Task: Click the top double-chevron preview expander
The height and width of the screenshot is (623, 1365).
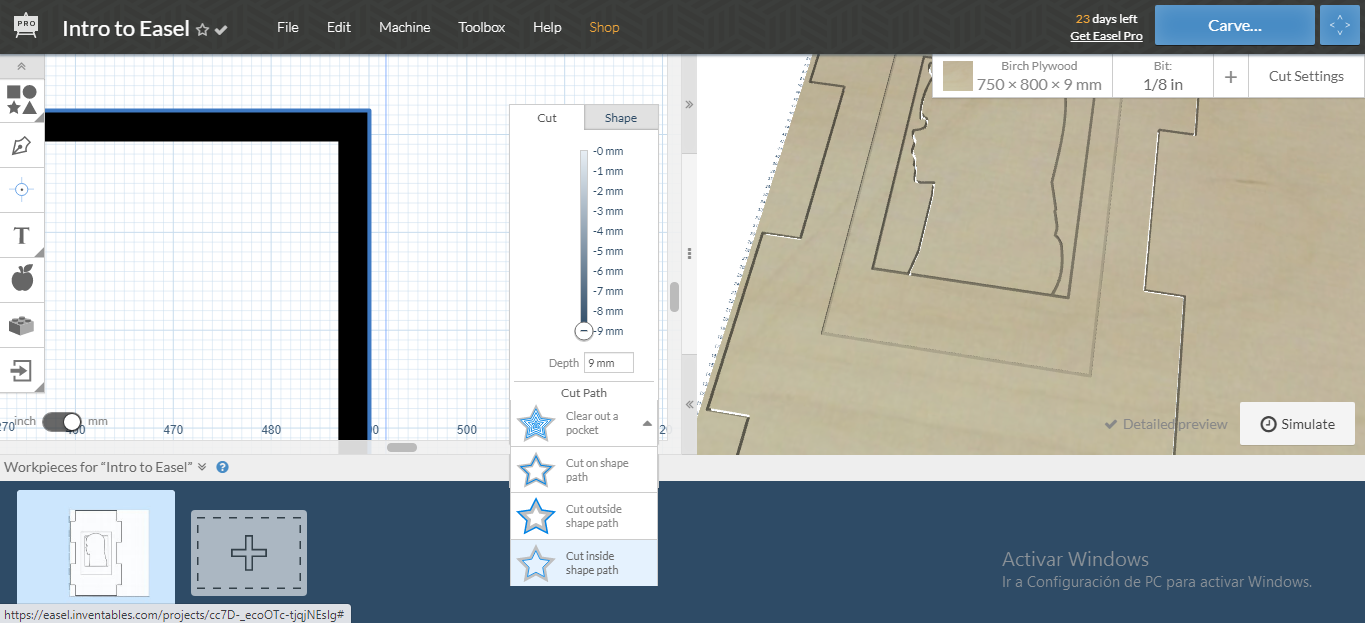Action: tap(689, 104)
